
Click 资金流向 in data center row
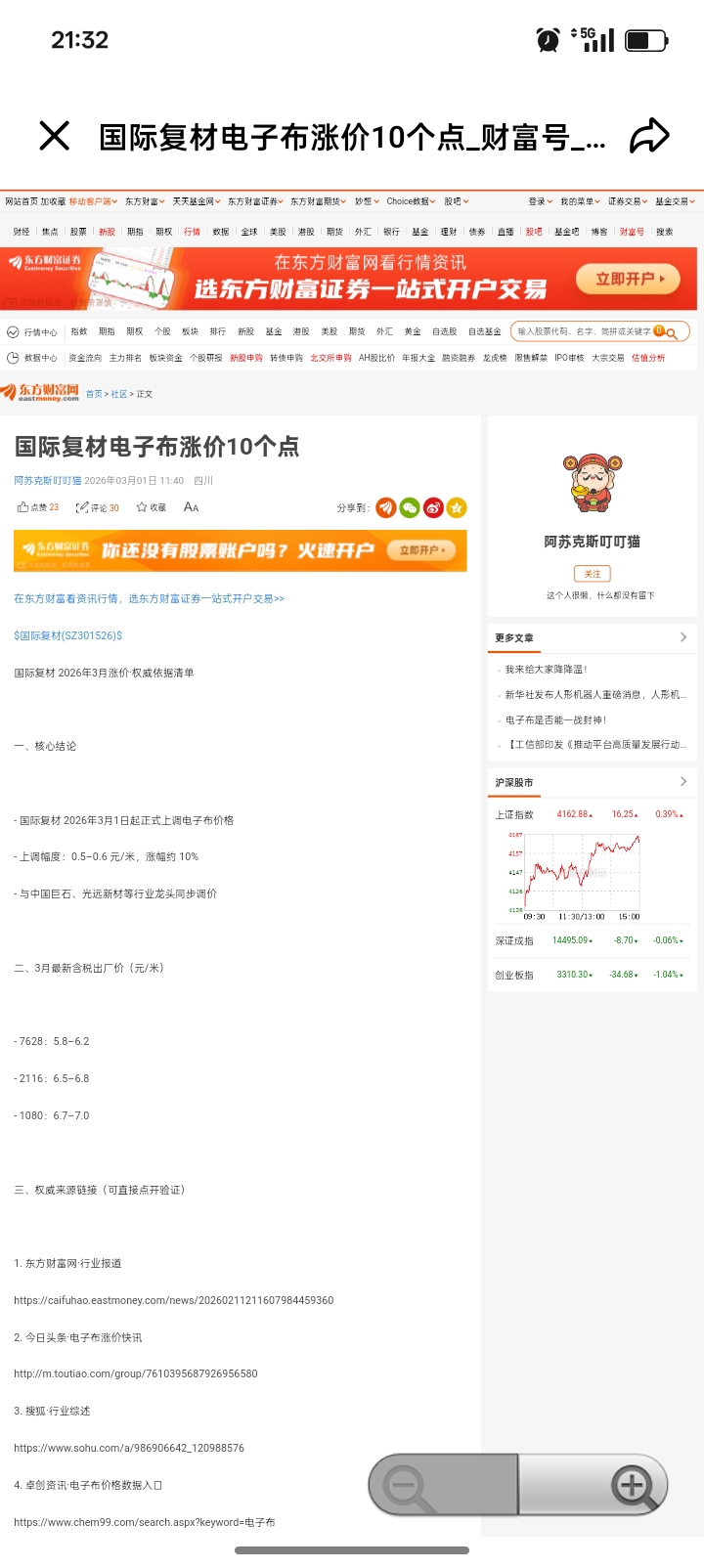[x=85, y=358]
